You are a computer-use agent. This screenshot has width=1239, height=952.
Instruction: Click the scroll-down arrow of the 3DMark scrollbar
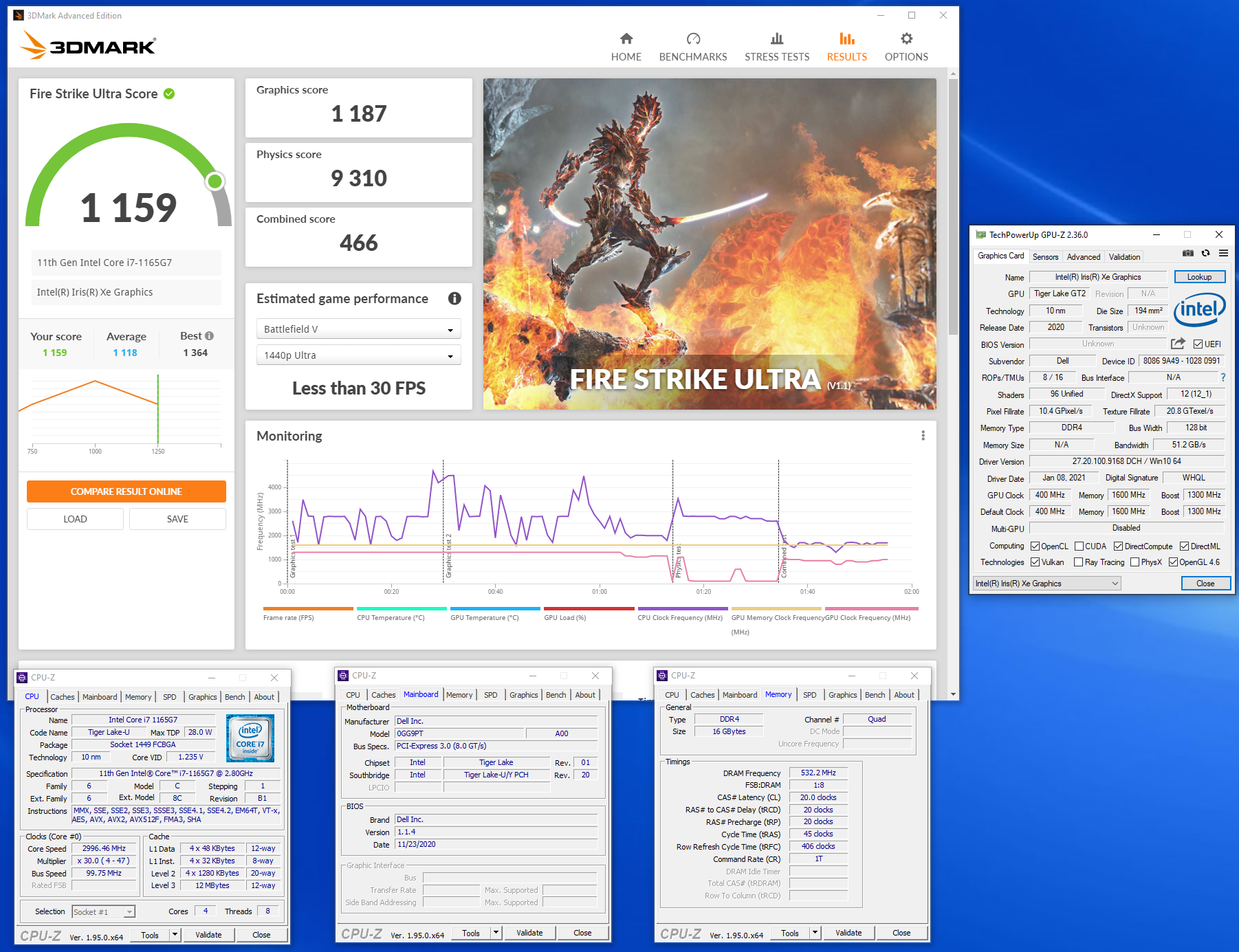click(953, 694)
